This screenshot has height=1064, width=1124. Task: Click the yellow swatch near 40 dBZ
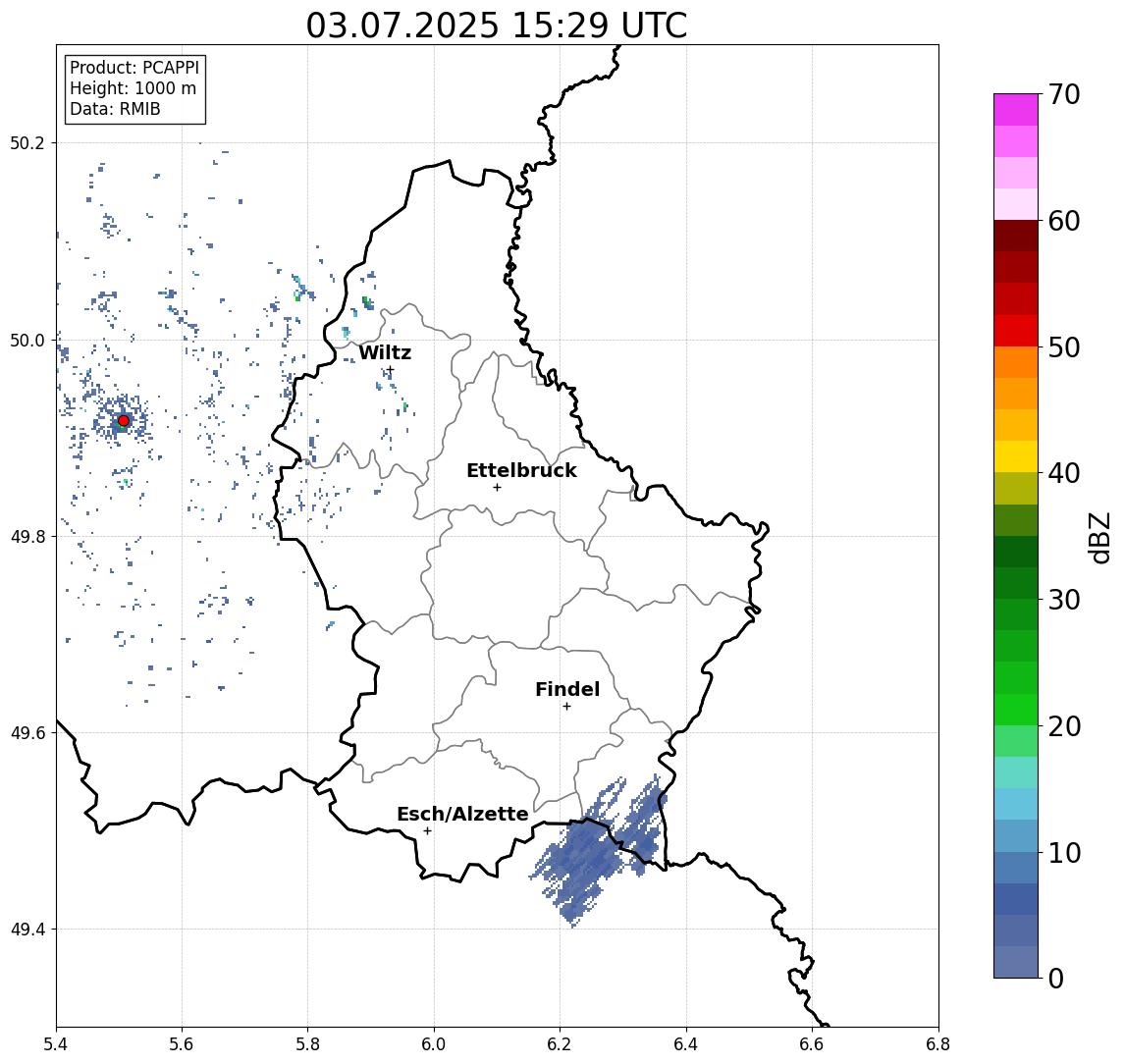pyautogui.click(x=1016, y=456)
